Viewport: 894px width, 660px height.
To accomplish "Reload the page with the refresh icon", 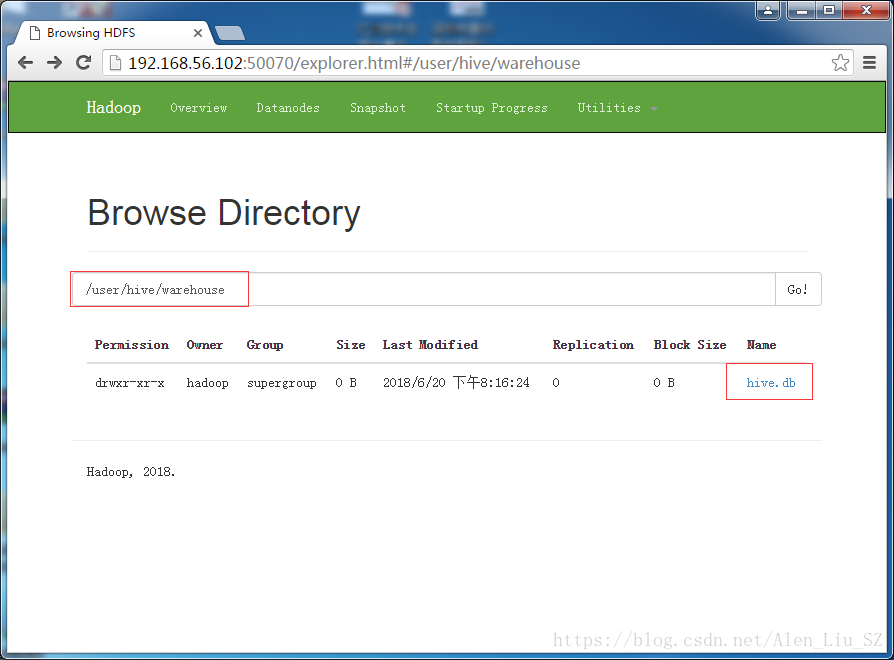I will (84, 63).
